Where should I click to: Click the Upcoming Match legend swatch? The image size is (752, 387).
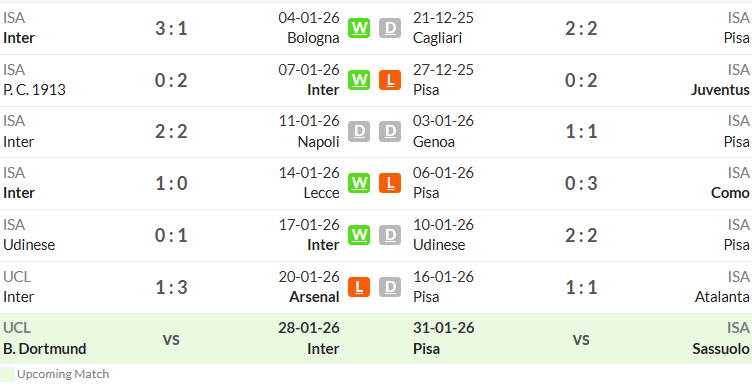(7, 375)
